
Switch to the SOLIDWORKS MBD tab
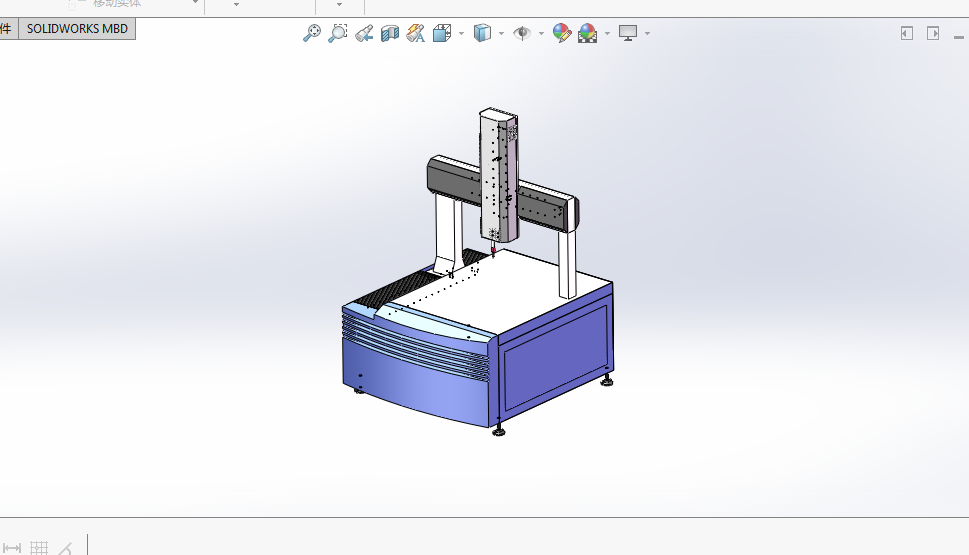(77, 28)
